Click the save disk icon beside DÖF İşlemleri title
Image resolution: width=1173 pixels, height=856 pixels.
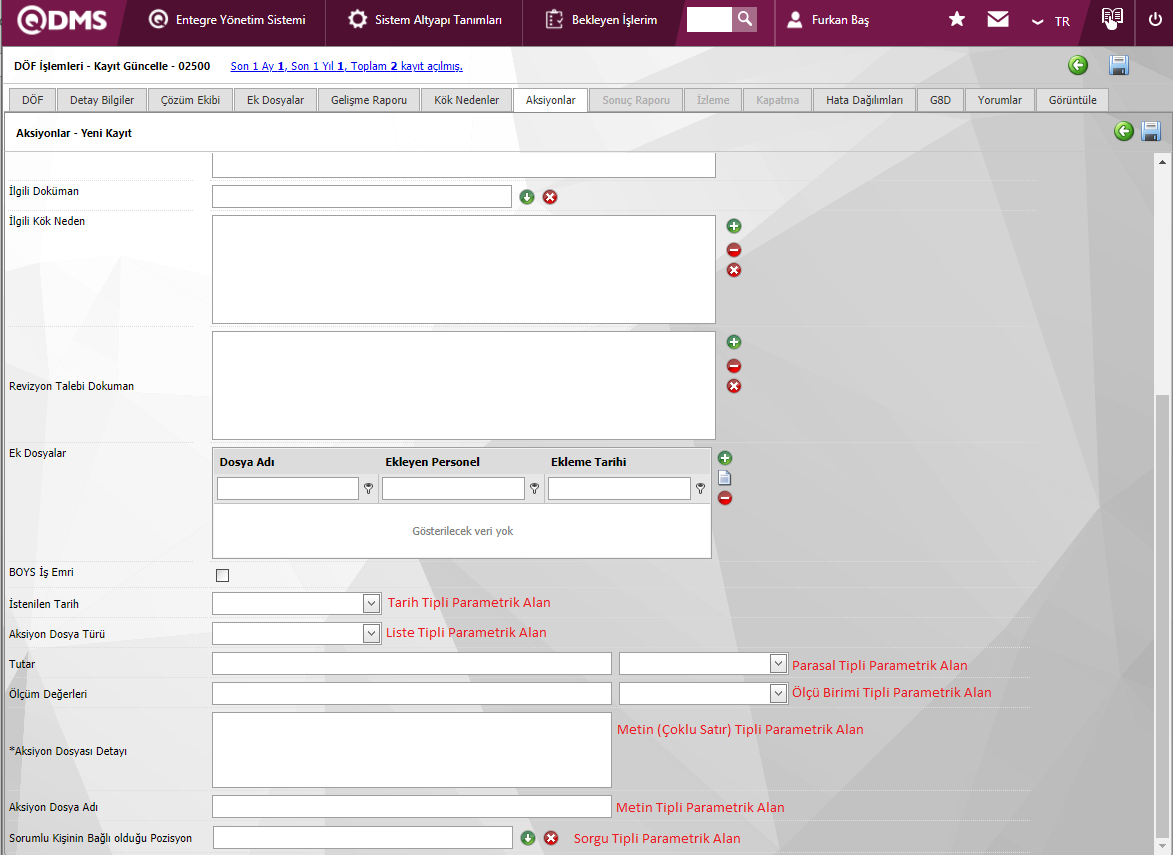[x=1119, y=65]
